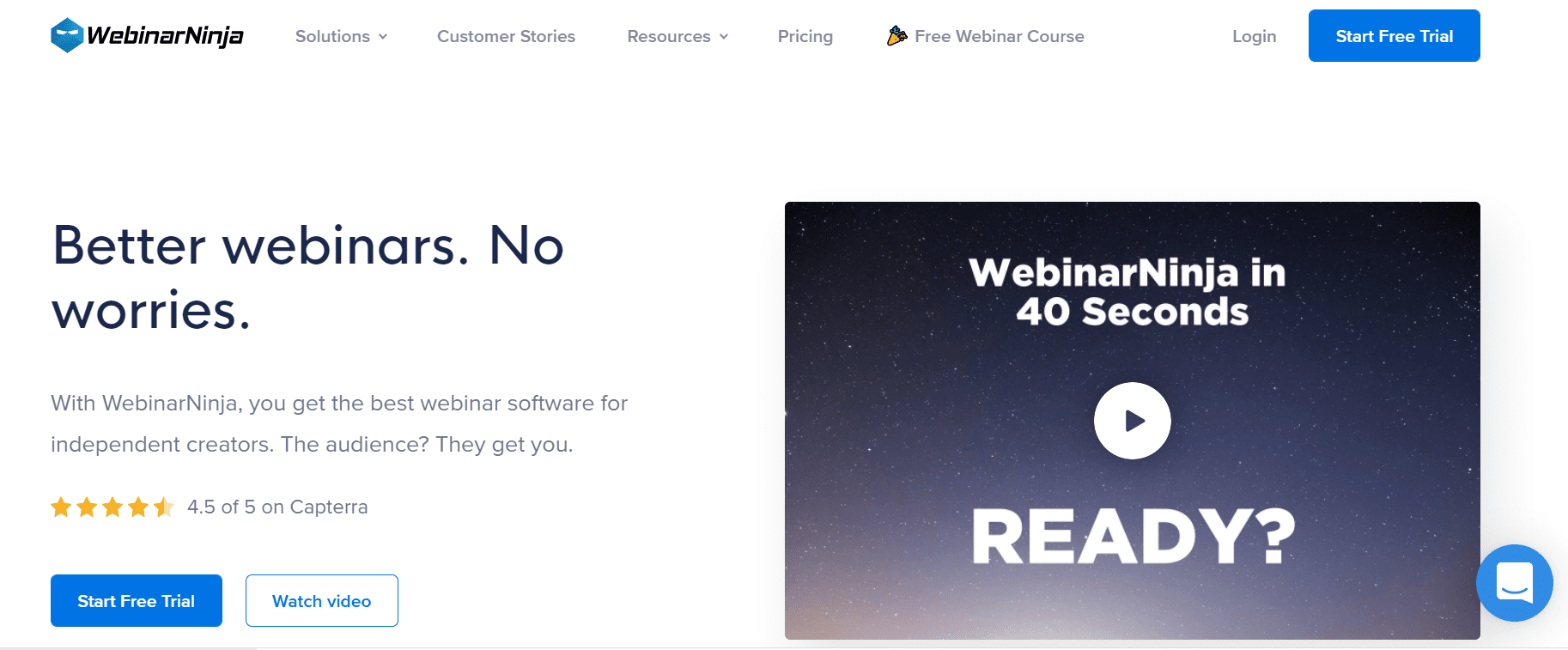Click the 'Better webinars. No worries.' headline
Viewport: 1568px width, 650px height.
(x=307, y=277)
